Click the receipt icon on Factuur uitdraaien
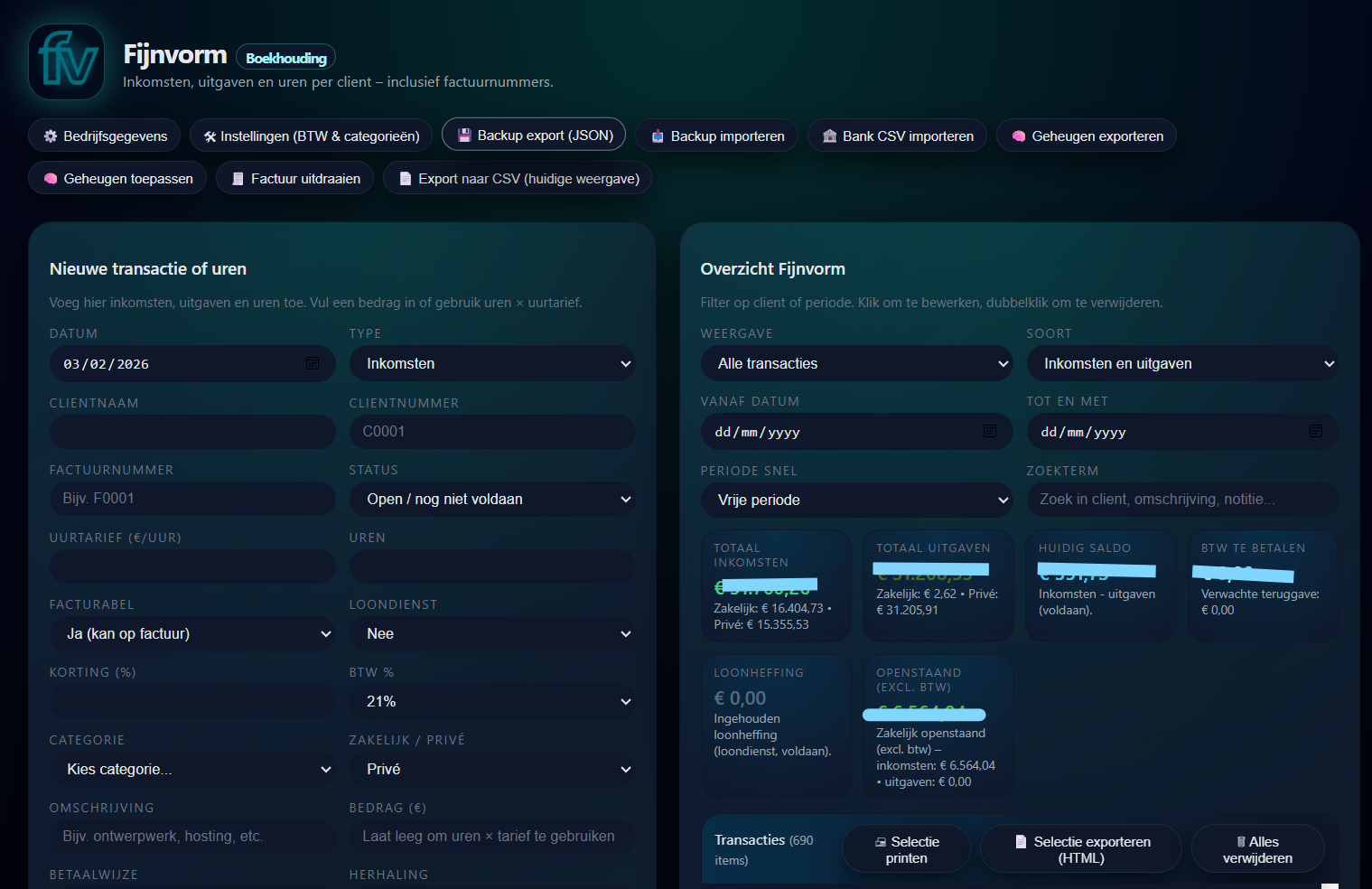 (238, 179)
